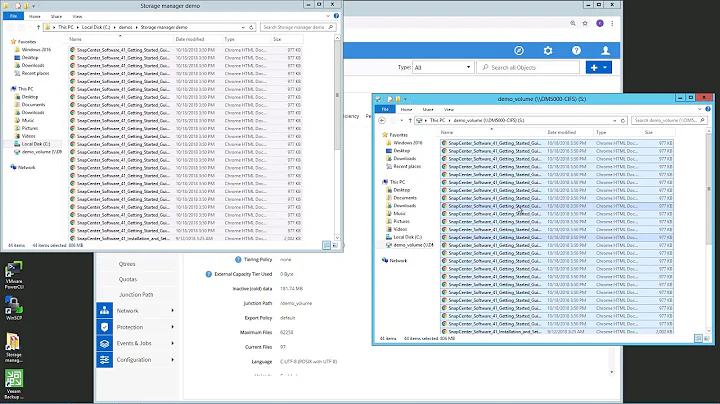Open Home tab in Storage manager demo window
The height and width of the screenshot is (404, 720).
[x=34, y=16]
